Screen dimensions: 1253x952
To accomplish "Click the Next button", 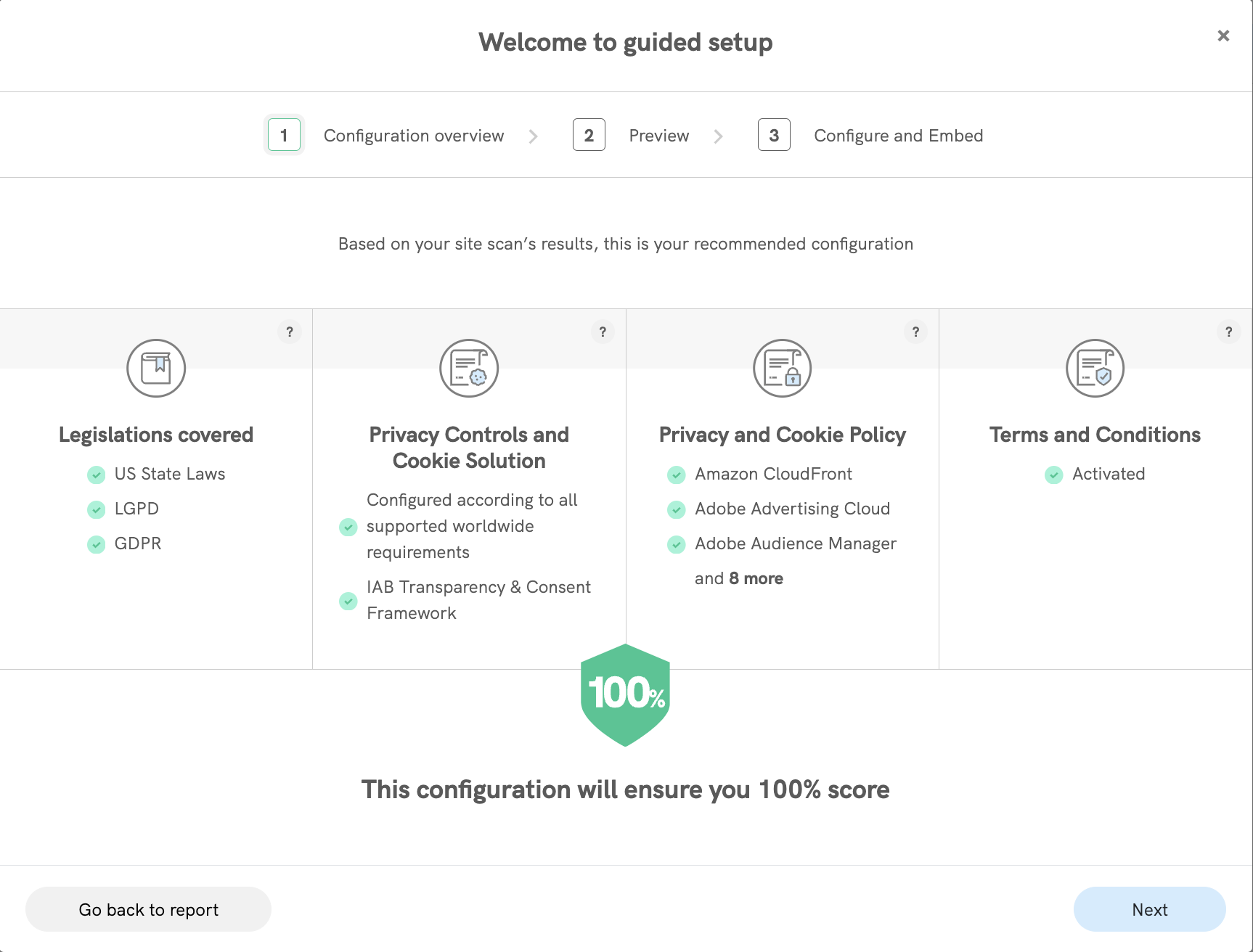I will pos(1149,909).
